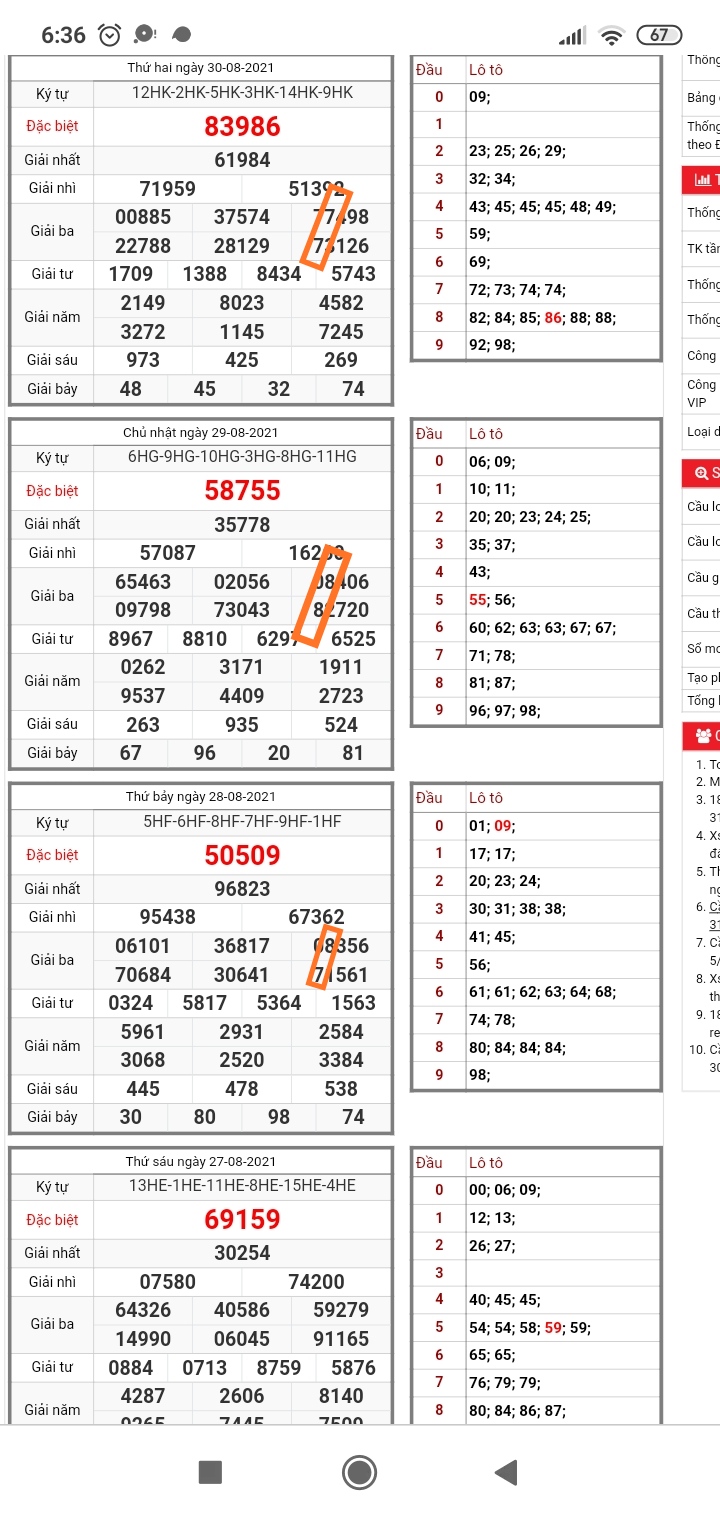Select the header "Chủ nhật ngày 29-08-2021"

[201, 433]
